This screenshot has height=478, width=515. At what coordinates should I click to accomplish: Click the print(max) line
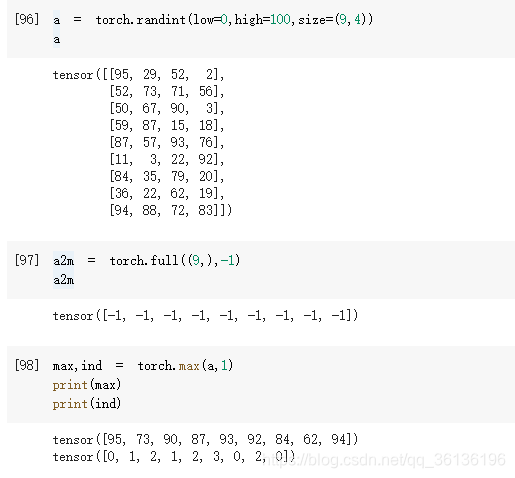87,385
